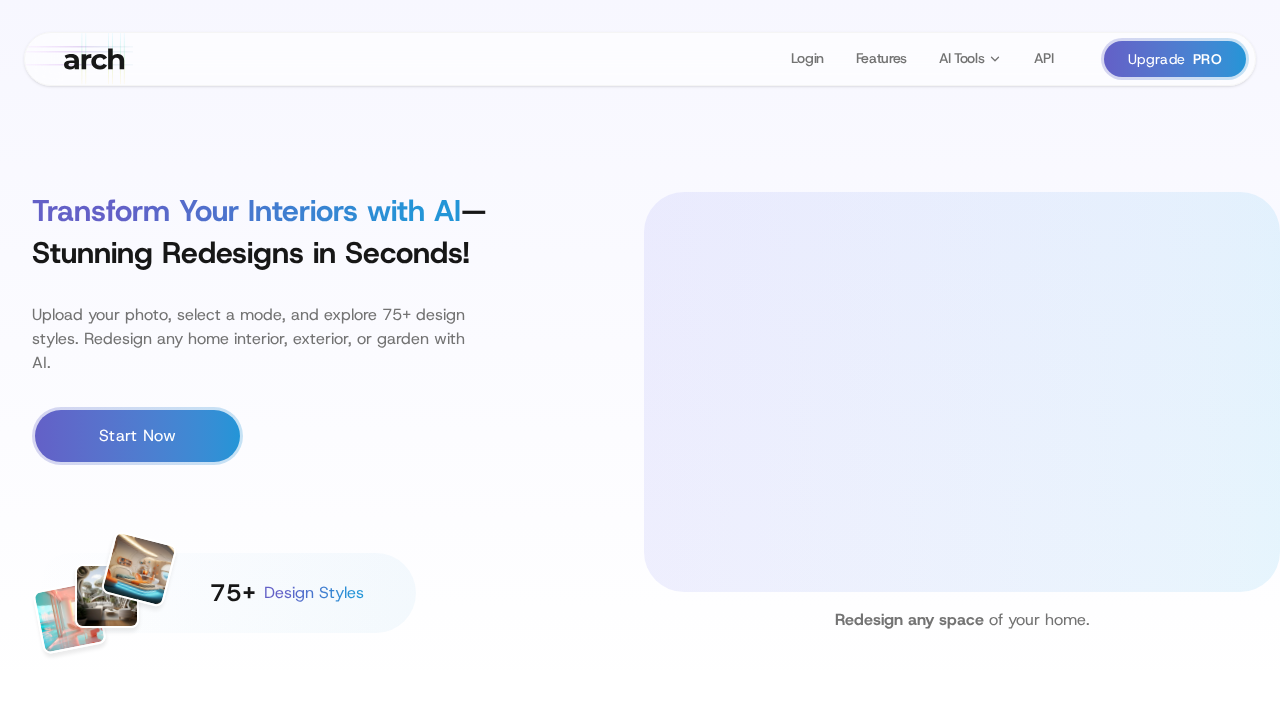Click the large blue preview panel
Screen dimensions: 1280x720
961,392
